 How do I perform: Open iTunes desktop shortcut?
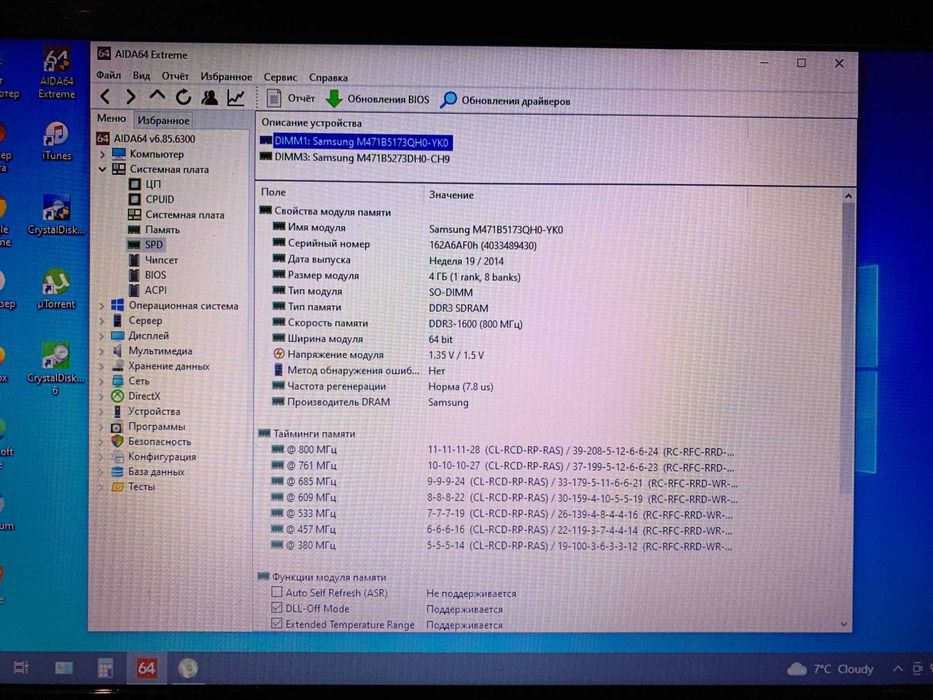click(57, 140)
